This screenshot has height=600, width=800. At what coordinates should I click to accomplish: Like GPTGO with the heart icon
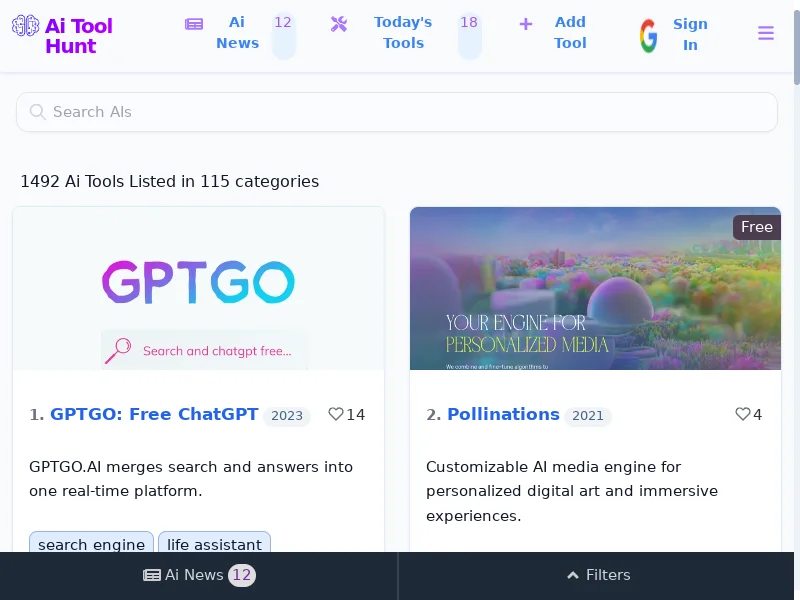pyautogui.click(x=336, y=414)
